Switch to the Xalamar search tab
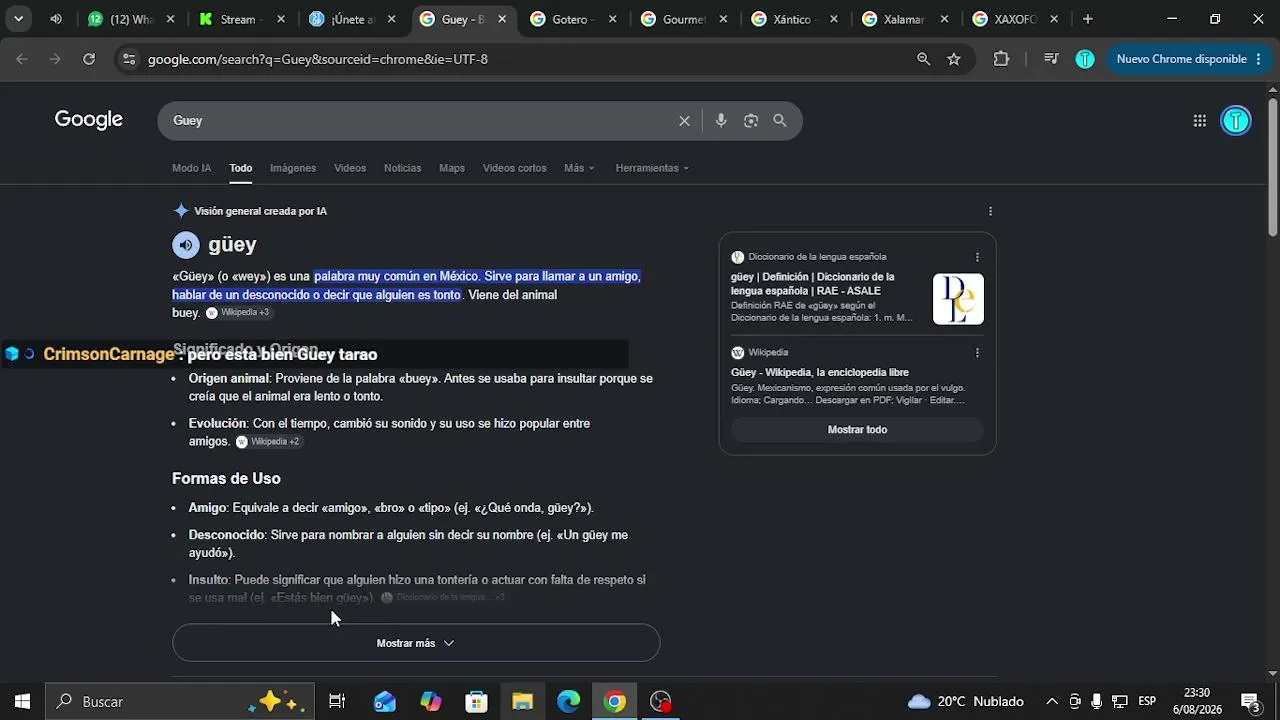 click(x=904, y=19)
